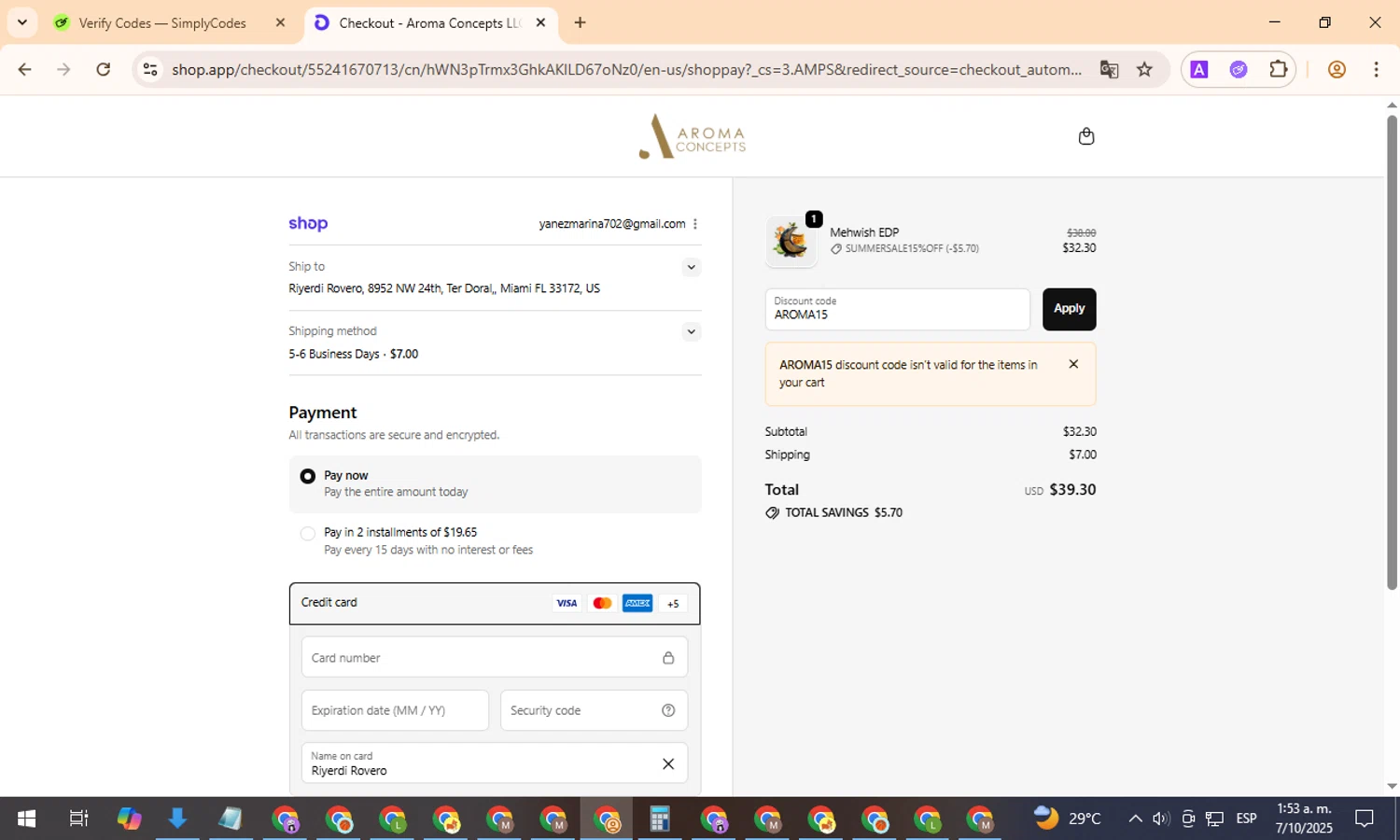The image size is (1400, 840).
Task: Focus the Security code field
Action: (x=594, y=710)
